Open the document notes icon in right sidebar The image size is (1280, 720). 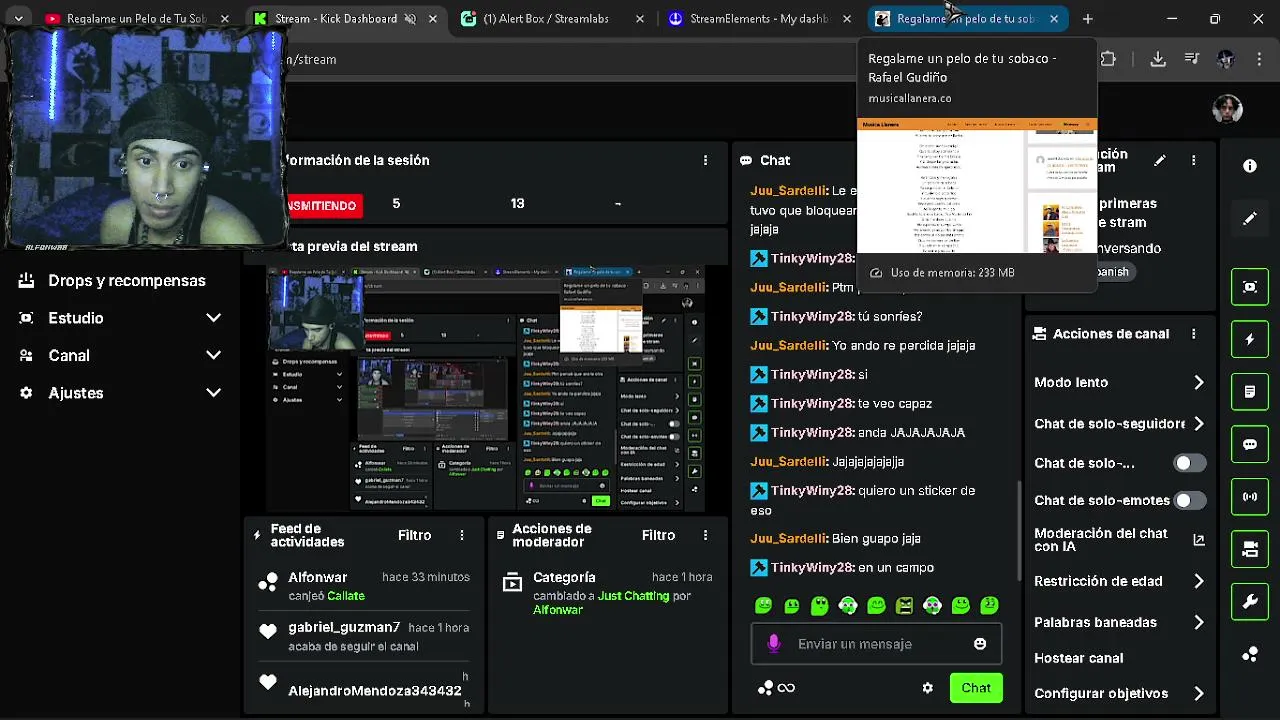point(1250,392)
